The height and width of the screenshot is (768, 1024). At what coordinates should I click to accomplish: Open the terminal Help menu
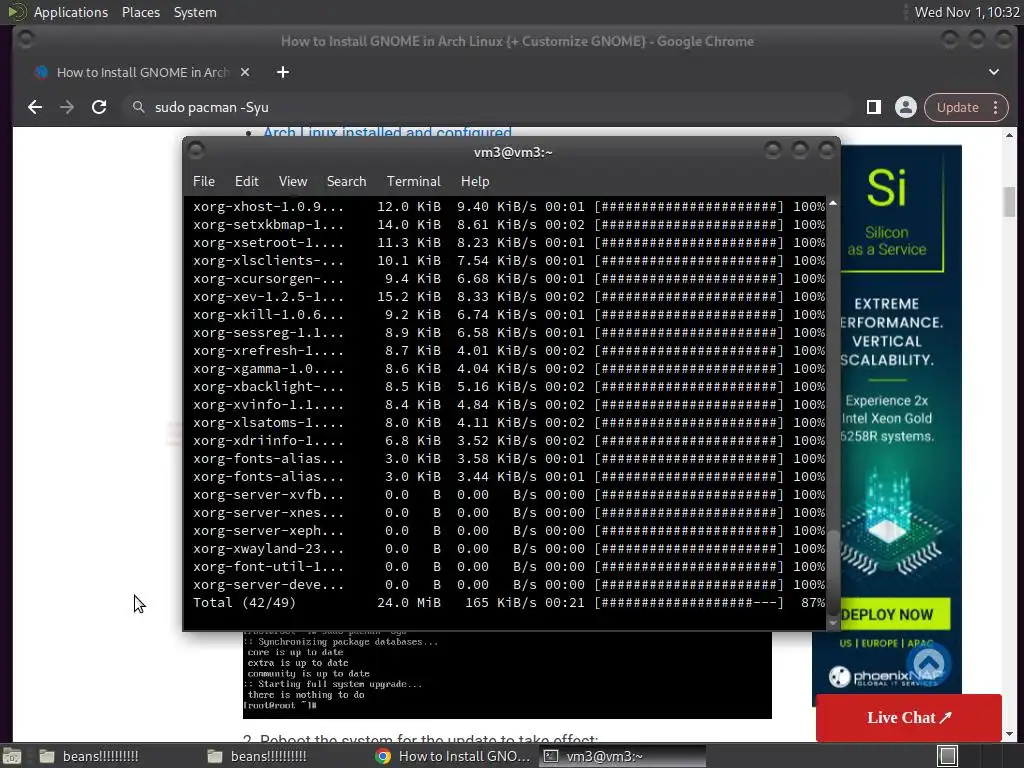pos(475,181)
